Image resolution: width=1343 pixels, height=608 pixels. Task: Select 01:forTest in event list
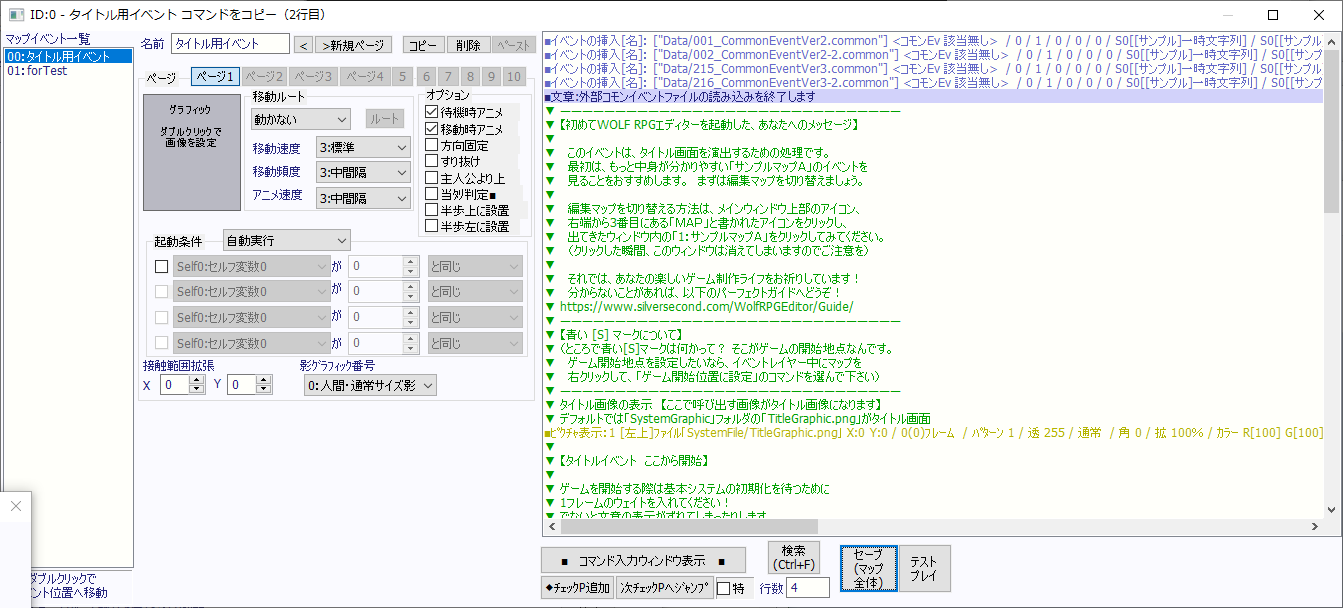[68, 71]
